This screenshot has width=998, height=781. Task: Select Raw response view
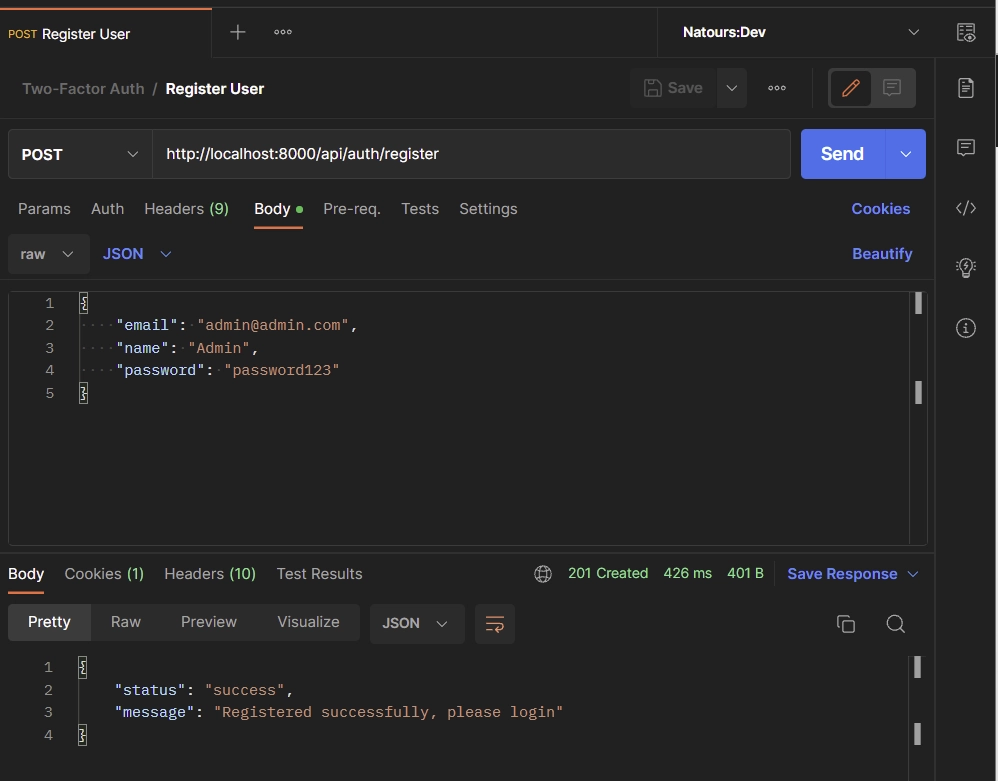125,622
